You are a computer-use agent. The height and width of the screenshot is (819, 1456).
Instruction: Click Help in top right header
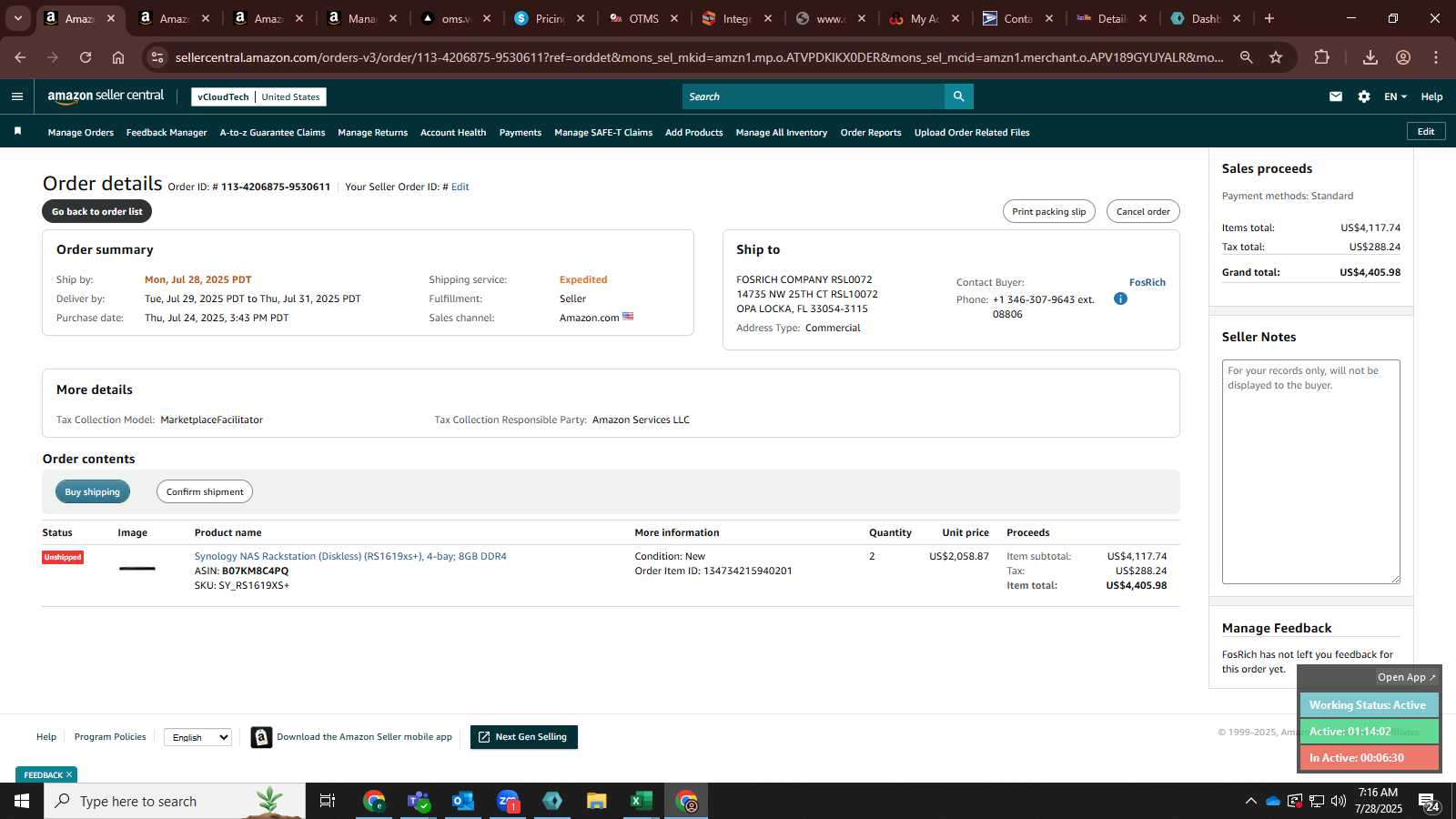tap(1431, 96)
